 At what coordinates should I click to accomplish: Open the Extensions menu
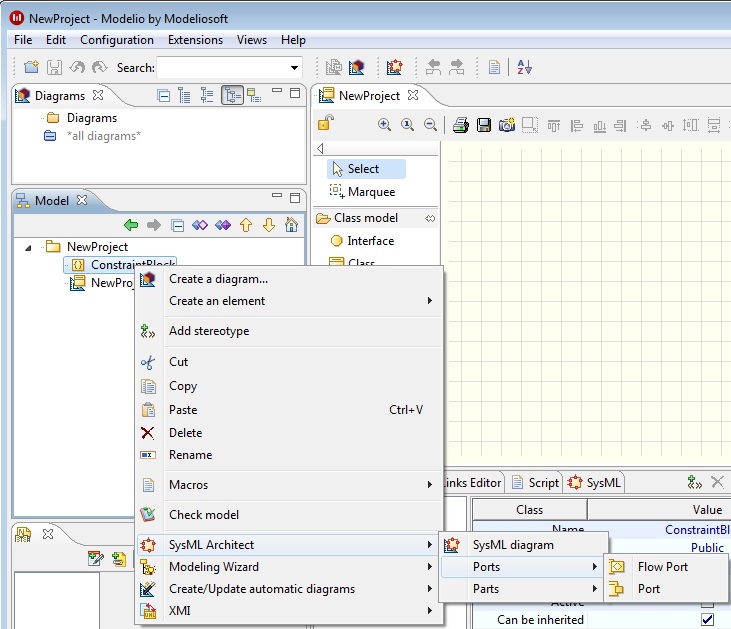pyautogui.click(x=195, y=40)
